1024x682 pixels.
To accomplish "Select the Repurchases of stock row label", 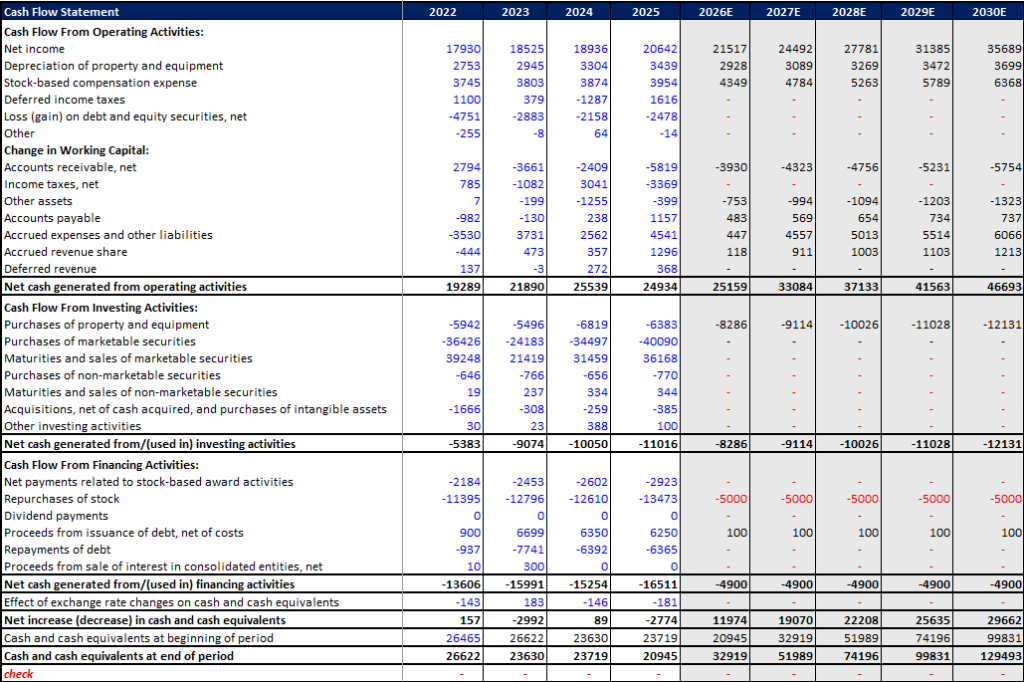I will click(62, 498).
